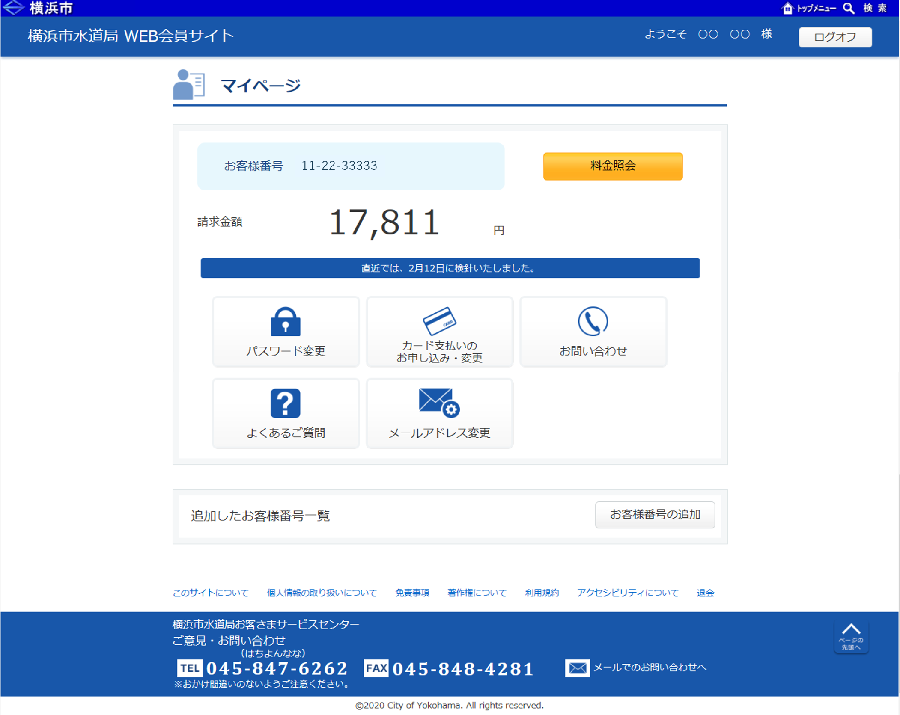Click the 退会 link in footer
The width and height of the screenshot is (900, 715).
[x=705, y=593]
